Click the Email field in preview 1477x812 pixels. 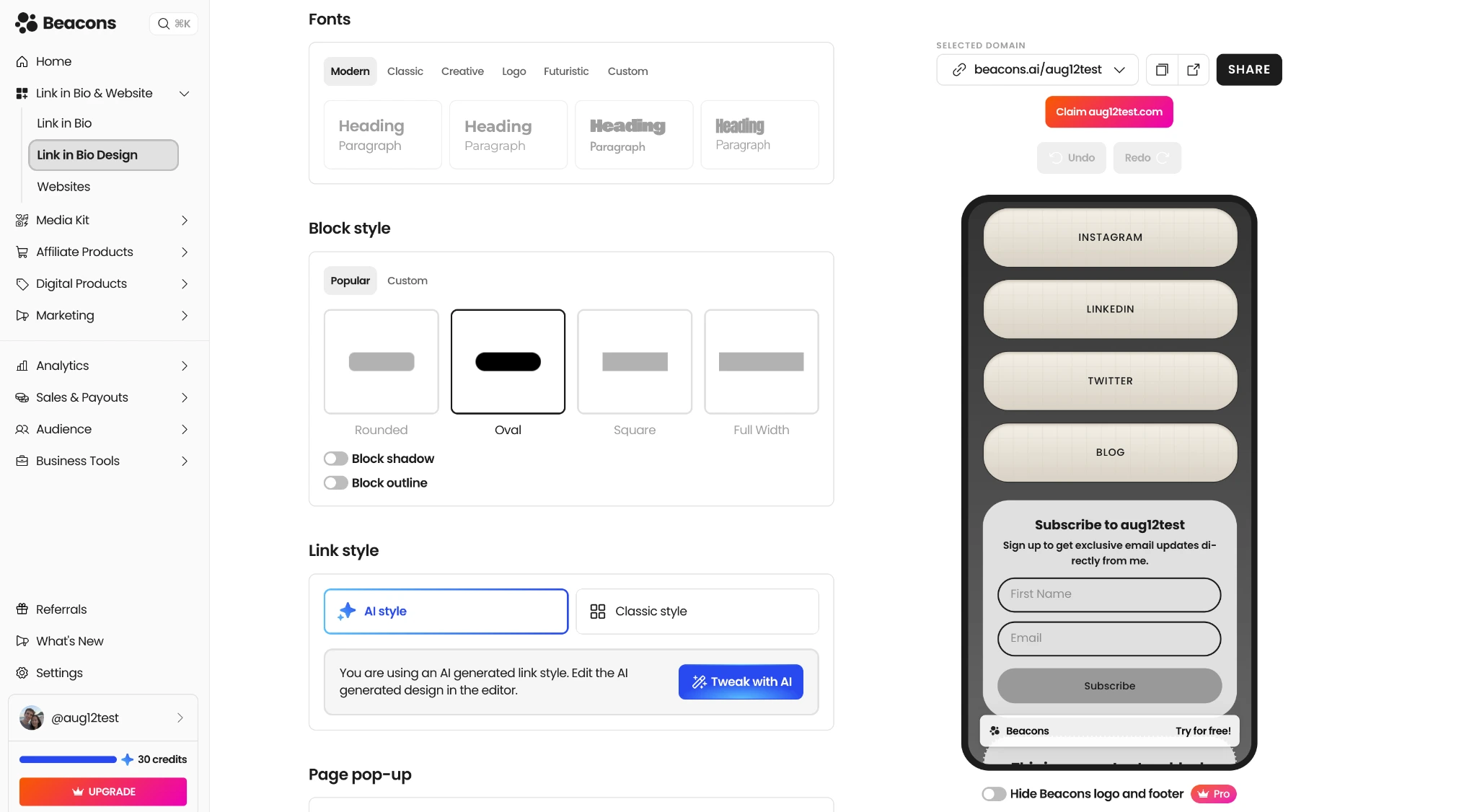coord(1109,638)
